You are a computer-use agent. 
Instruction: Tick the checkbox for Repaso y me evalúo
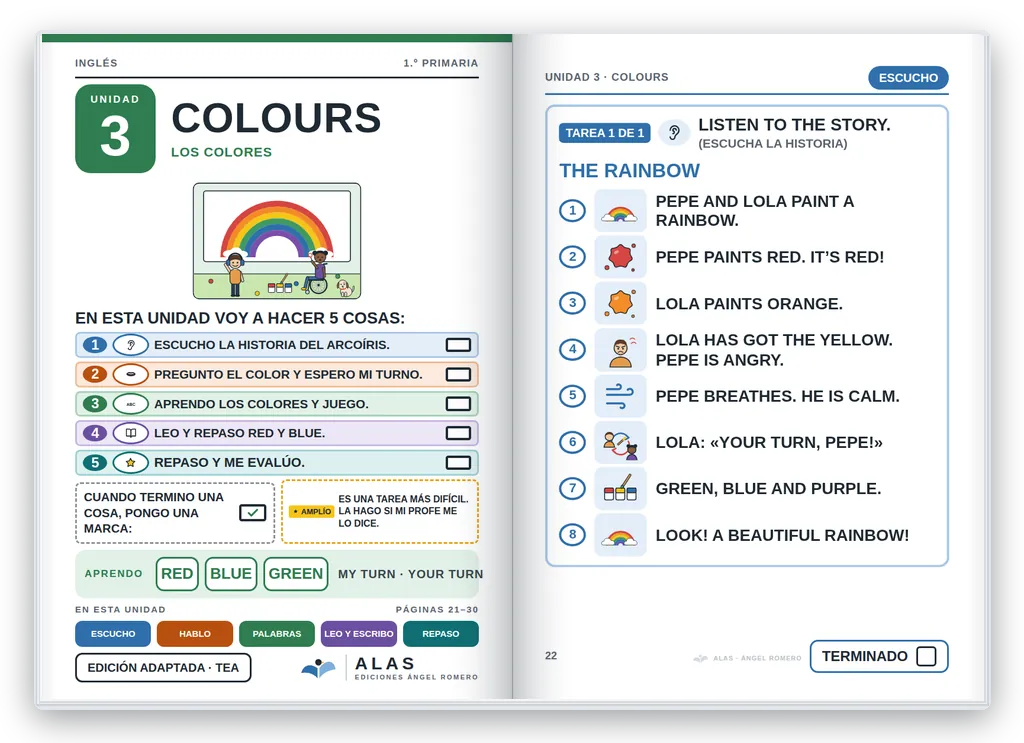click(x=458, y=462)
